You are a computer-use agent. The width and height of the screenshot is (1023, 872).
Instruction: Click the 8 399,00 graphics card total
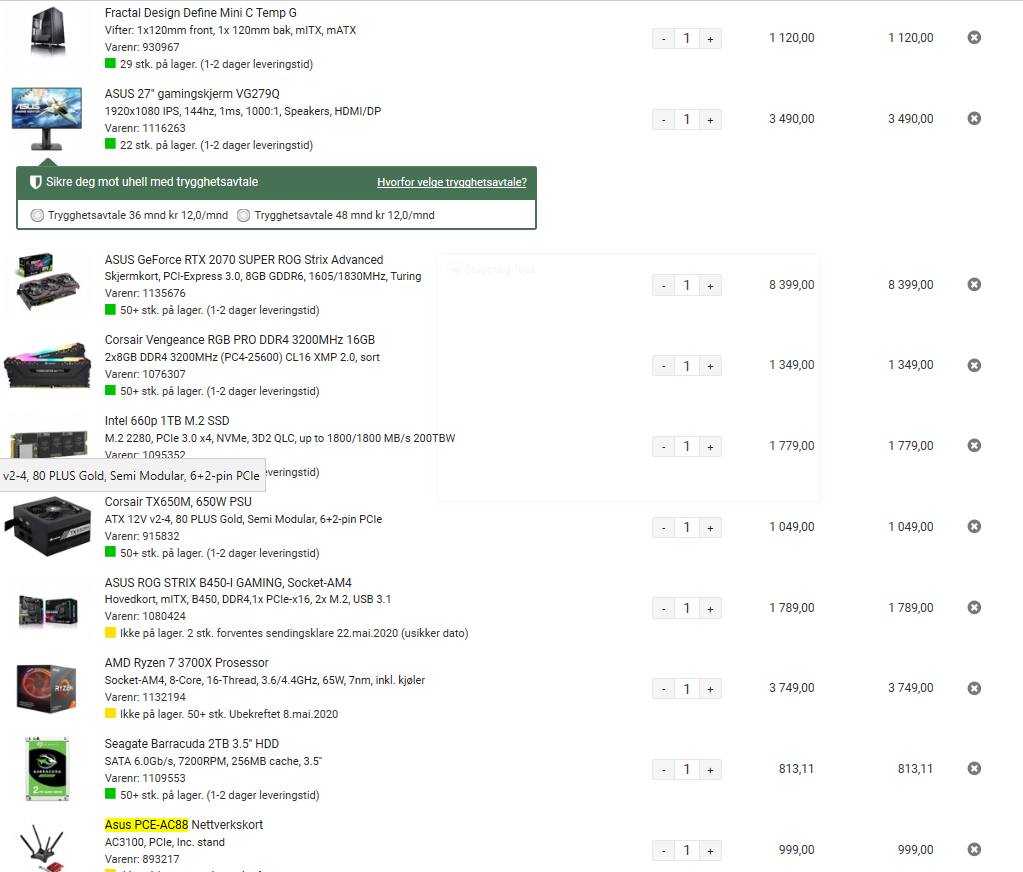910,285
